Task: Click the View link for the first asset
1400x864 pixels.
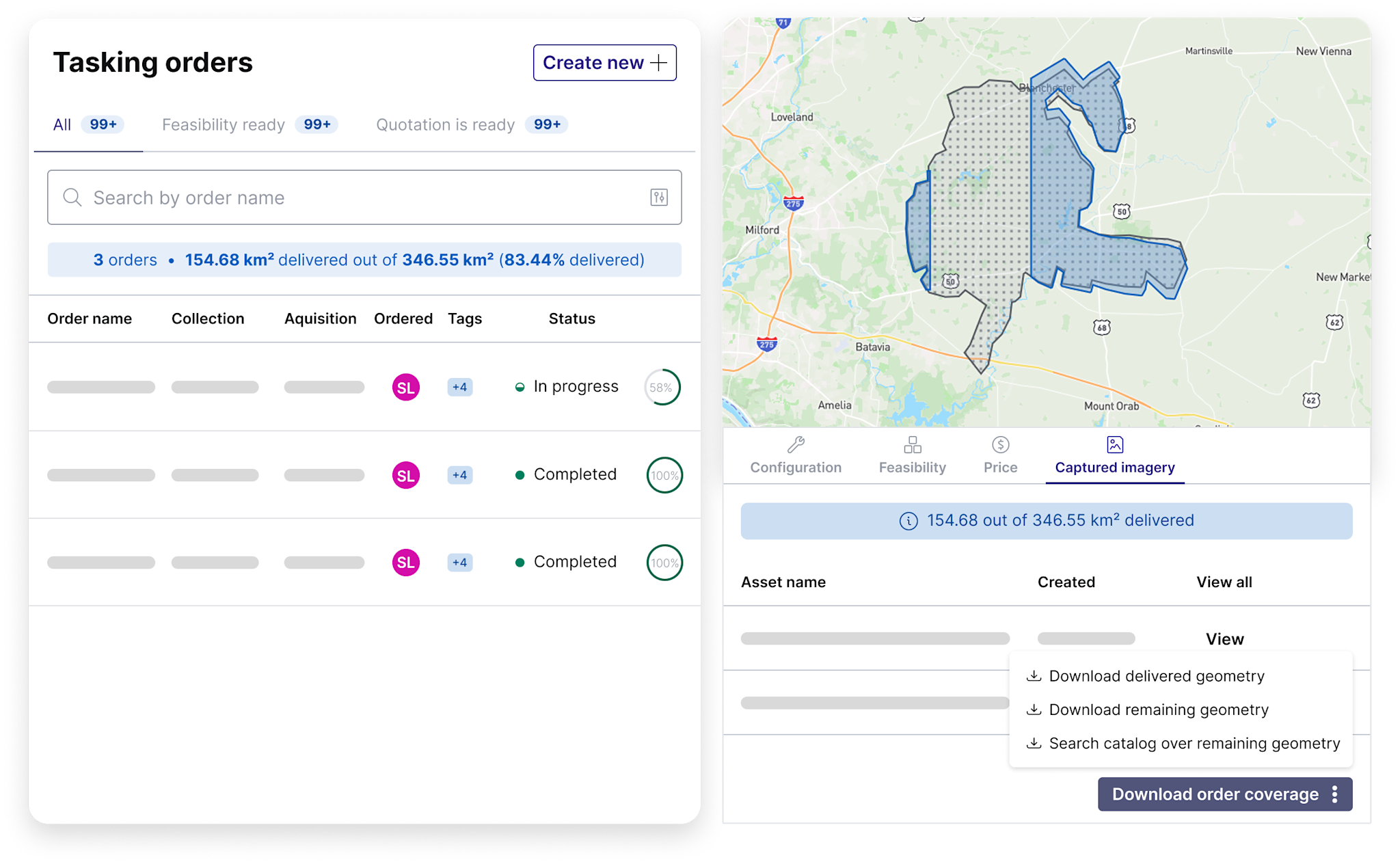Action: 1225,638
